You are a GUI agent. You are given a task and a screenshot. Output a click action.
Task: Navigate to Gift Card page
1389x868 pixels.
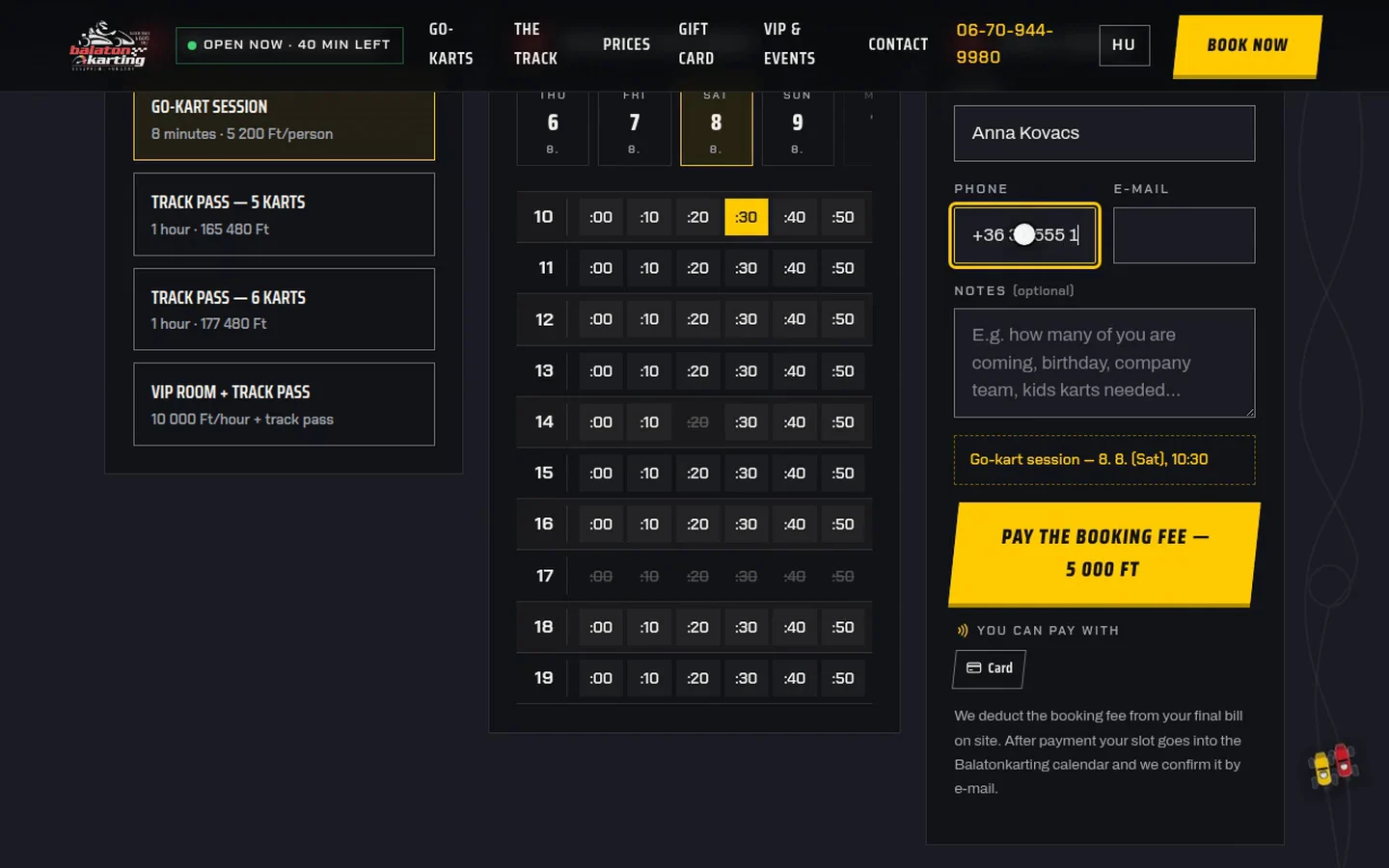pos(696,44)
